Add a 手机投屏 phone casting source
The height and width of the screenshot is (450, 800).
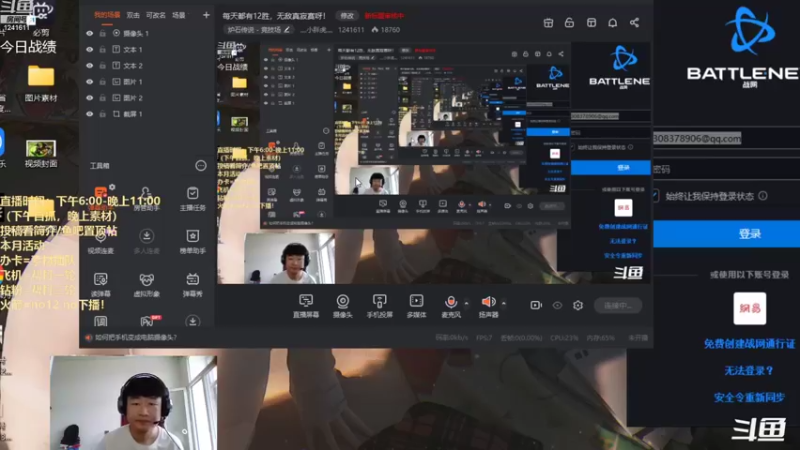point(380,306)
